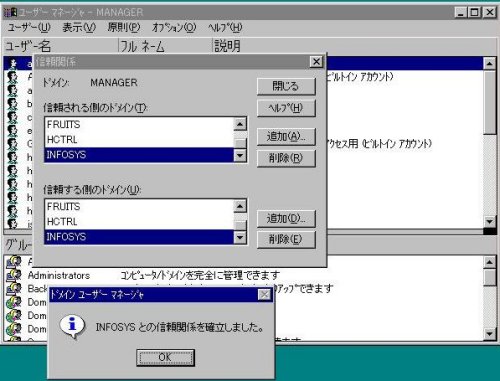
Task: Click the selected first user's icon
Action: coord(13,63)
